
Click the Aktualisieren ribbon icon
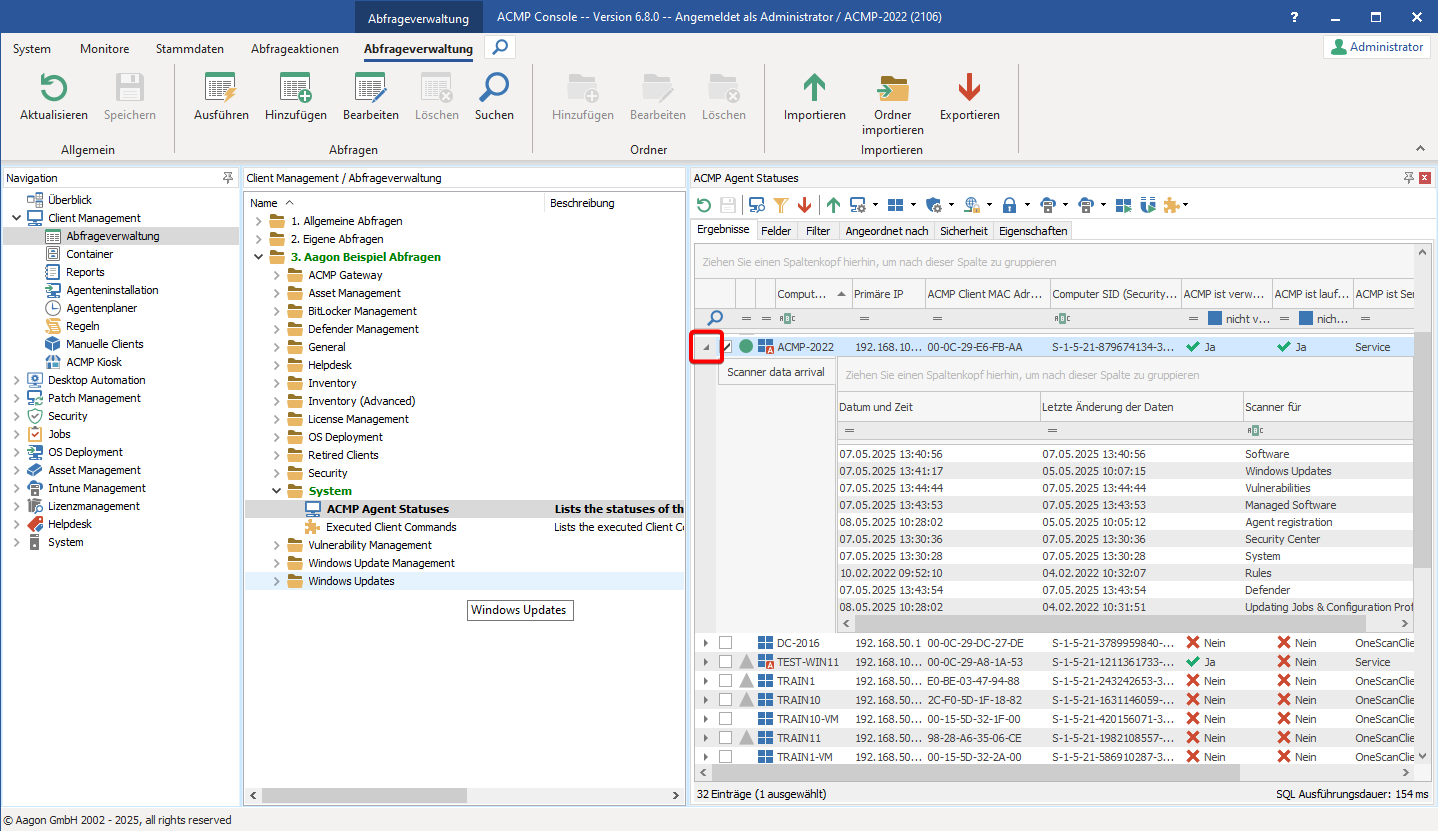click(53, 90)
